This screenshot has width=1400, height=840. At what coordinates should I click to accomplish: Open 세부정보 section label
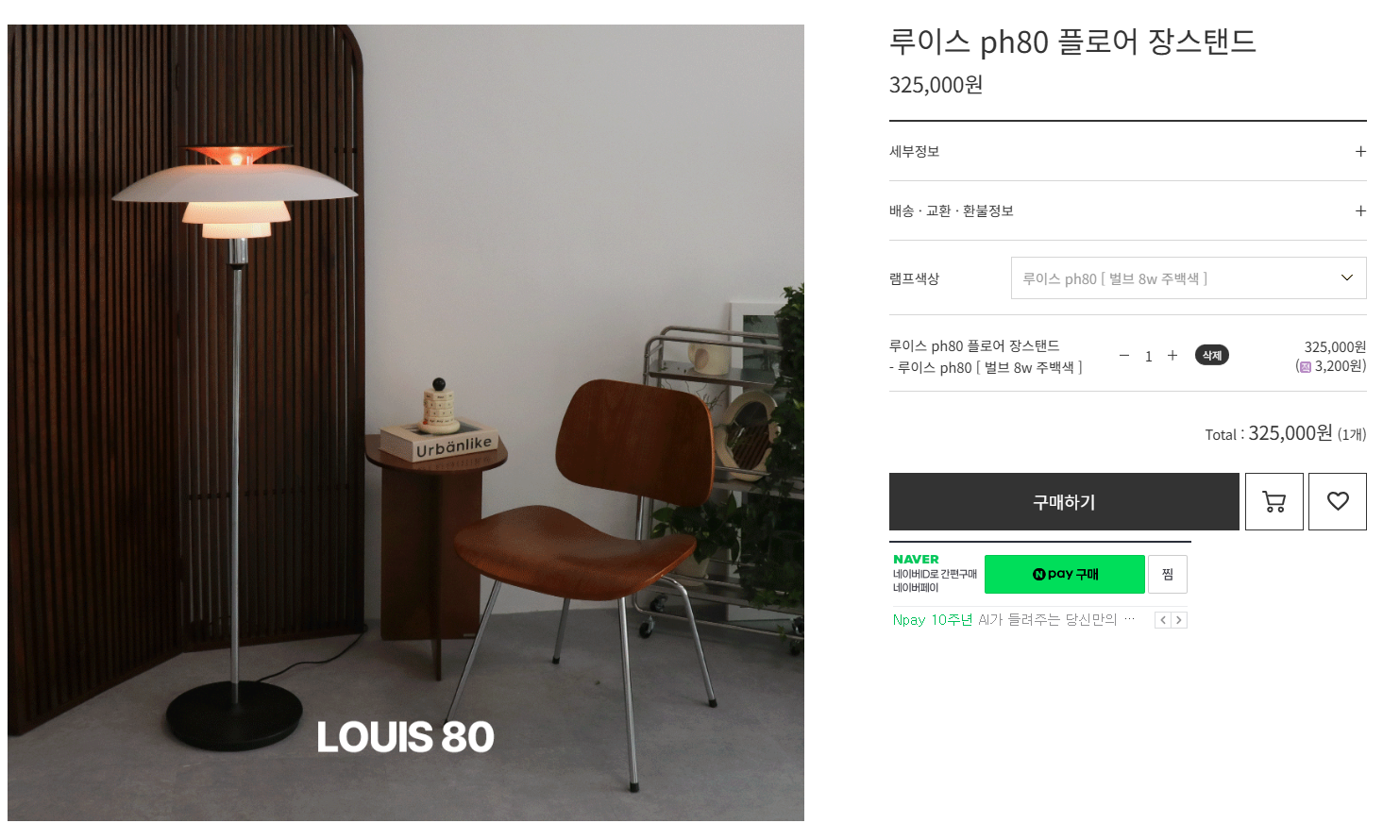pyautogui.click(x=914, y=151)
